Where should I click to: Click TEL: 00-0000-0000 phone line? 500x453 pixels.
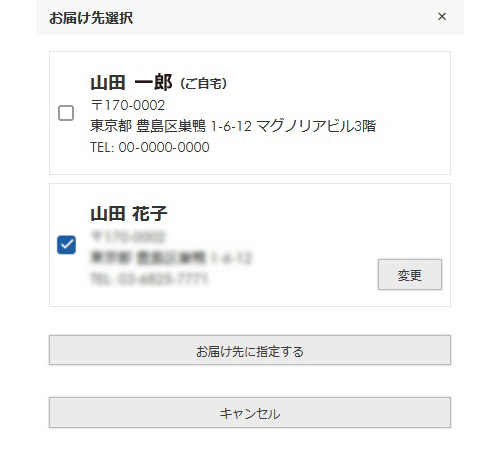pos(150,147)
